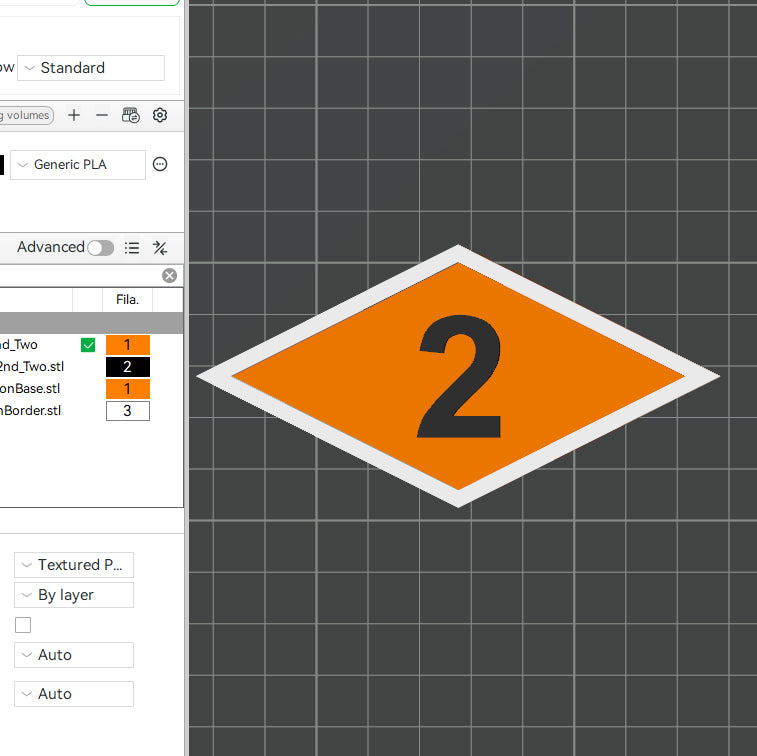
Task: Open the By layer print sequence dropdown
Action: click(74, 595)
